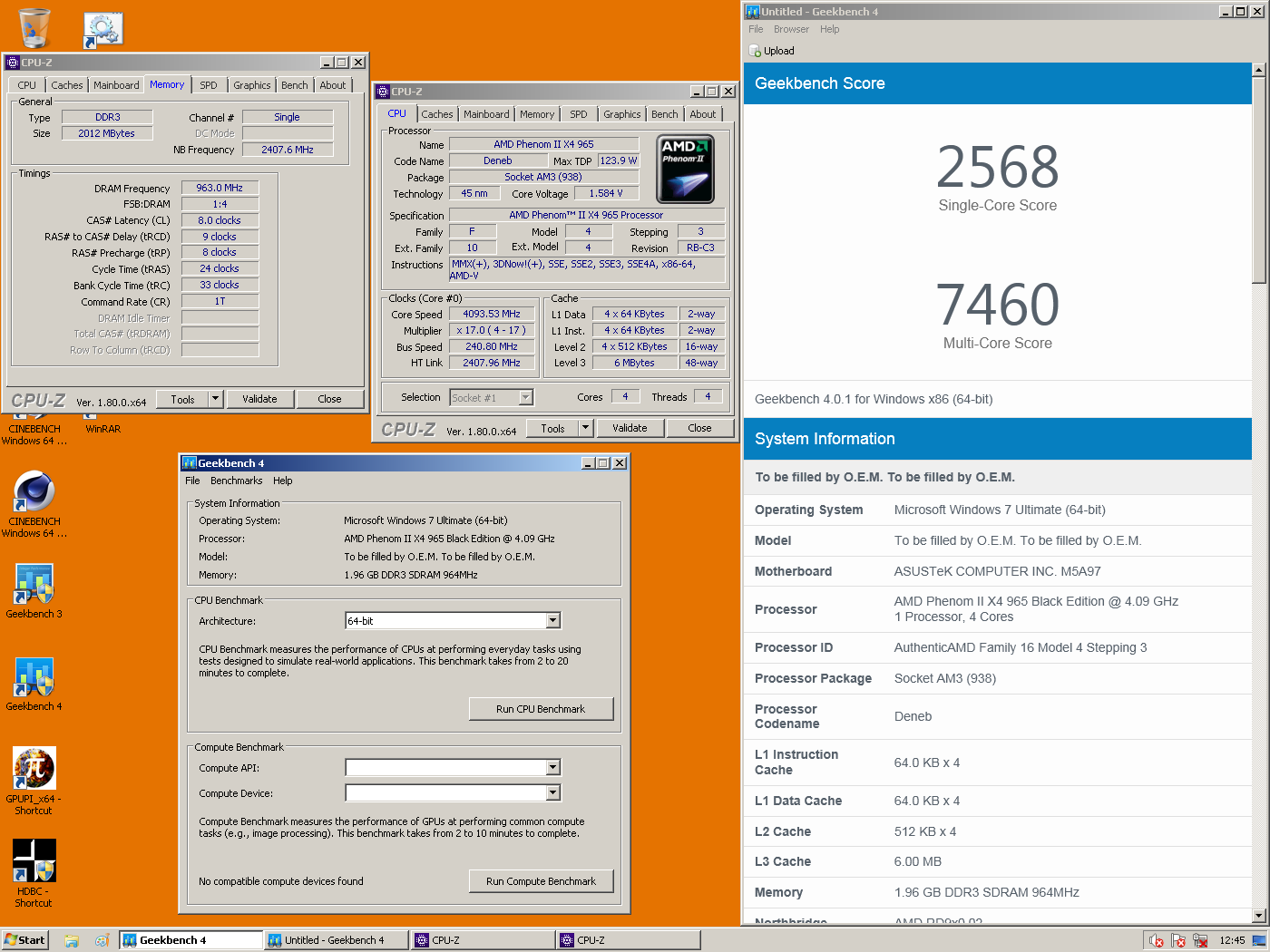The image size is (1270, 952).
Task: Click the Core Voltage 1.584 V value
Action: pyautogui.click(x=606, y=193)
